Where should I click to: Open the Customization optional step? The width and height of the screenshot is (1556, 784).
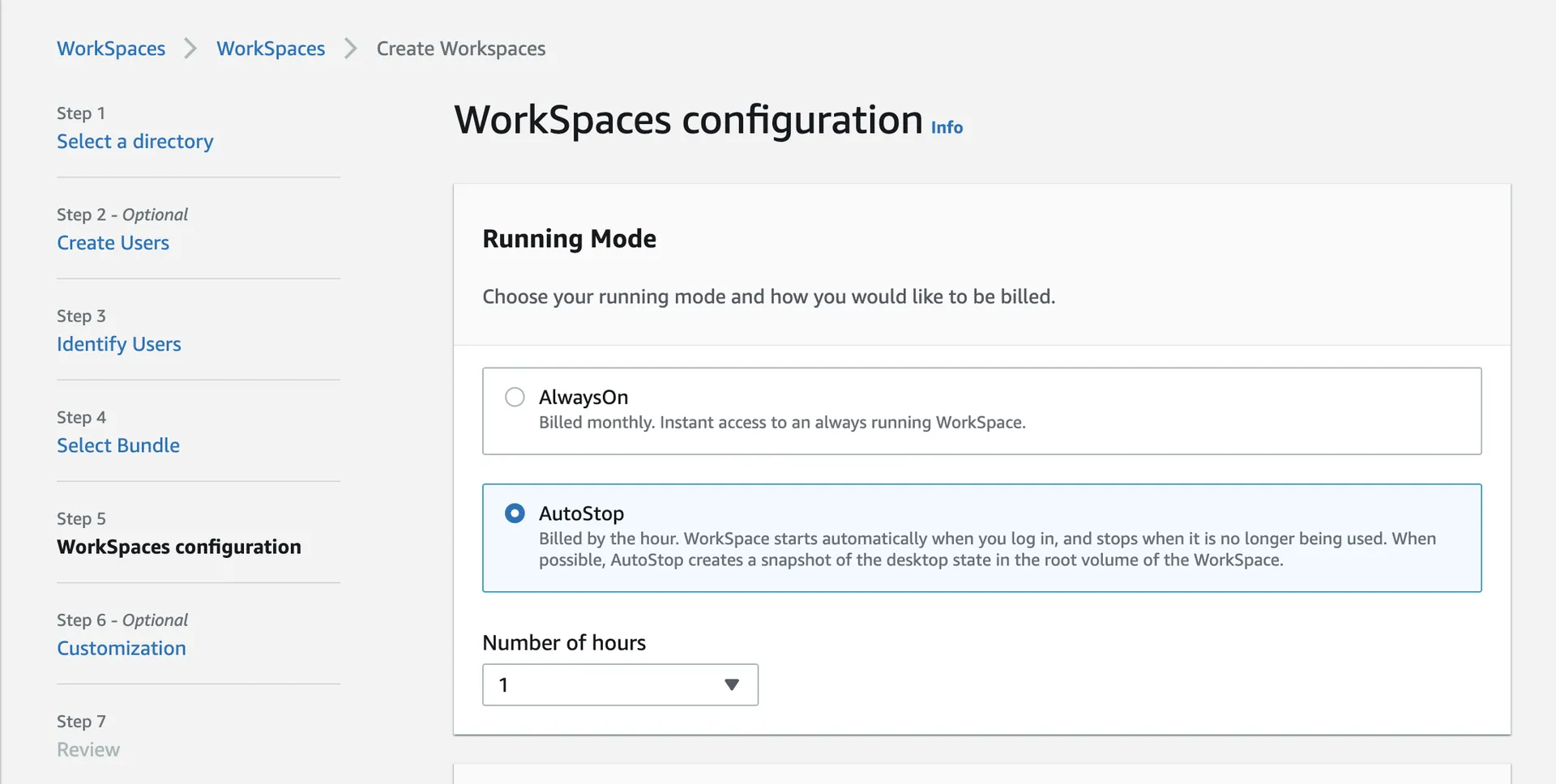(x=122, y=648)
